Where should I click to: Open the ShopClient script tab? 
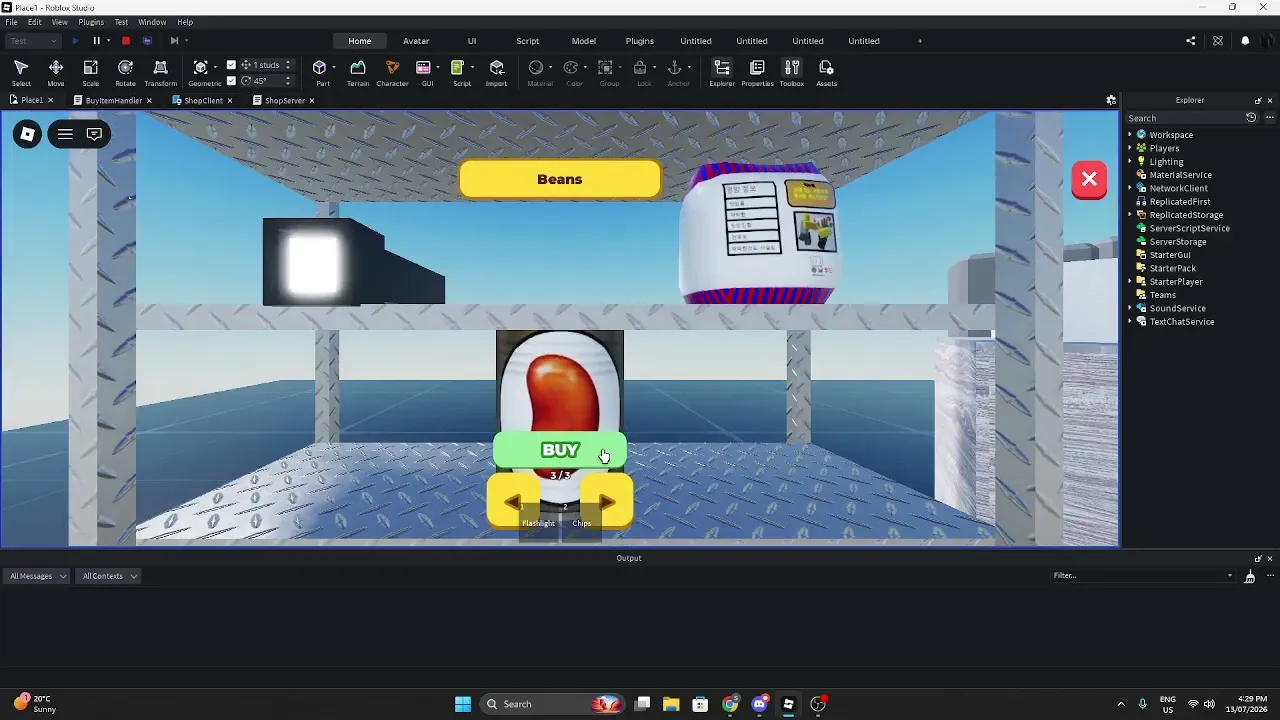(x=202, y=101)
